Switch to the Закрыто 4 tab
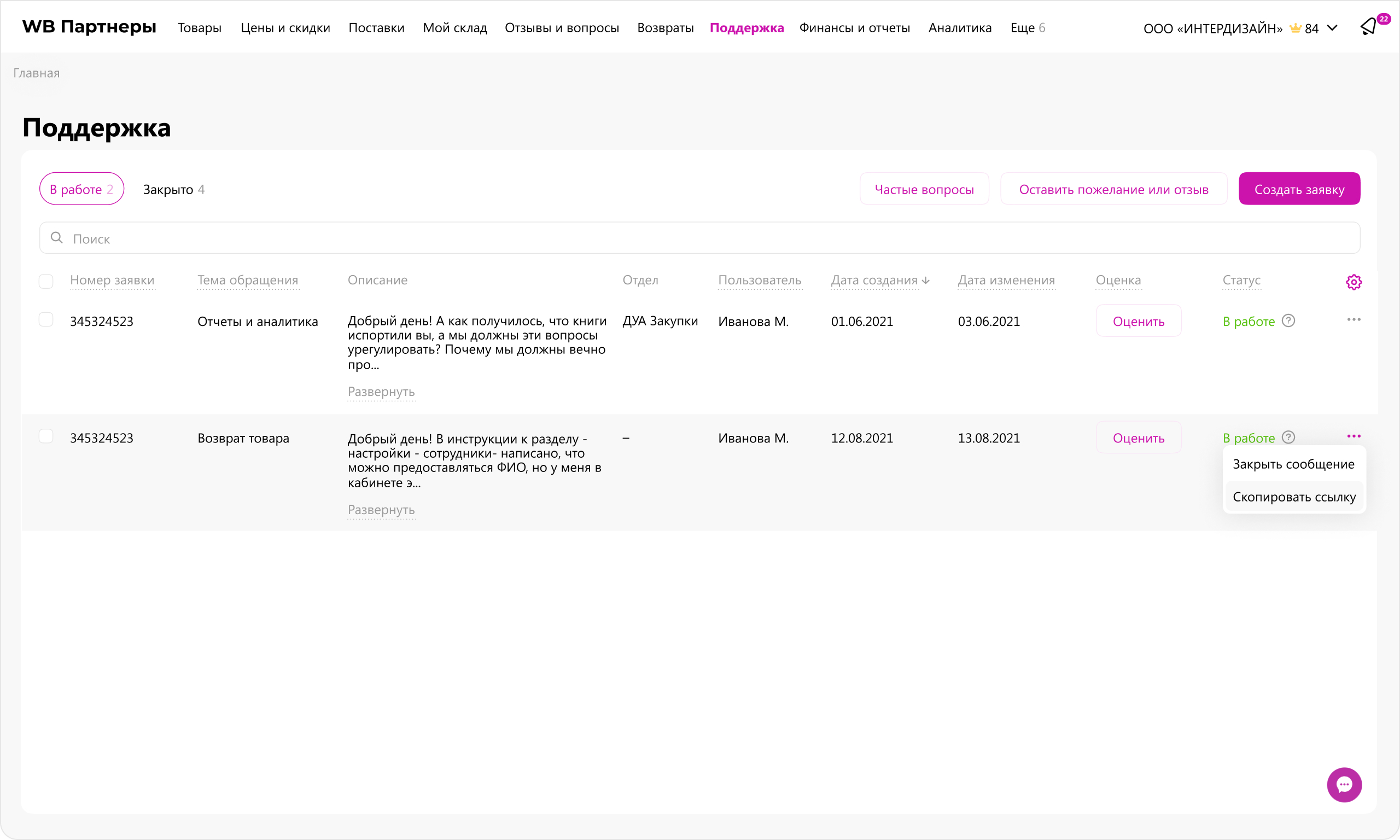 tap(173, 190)
